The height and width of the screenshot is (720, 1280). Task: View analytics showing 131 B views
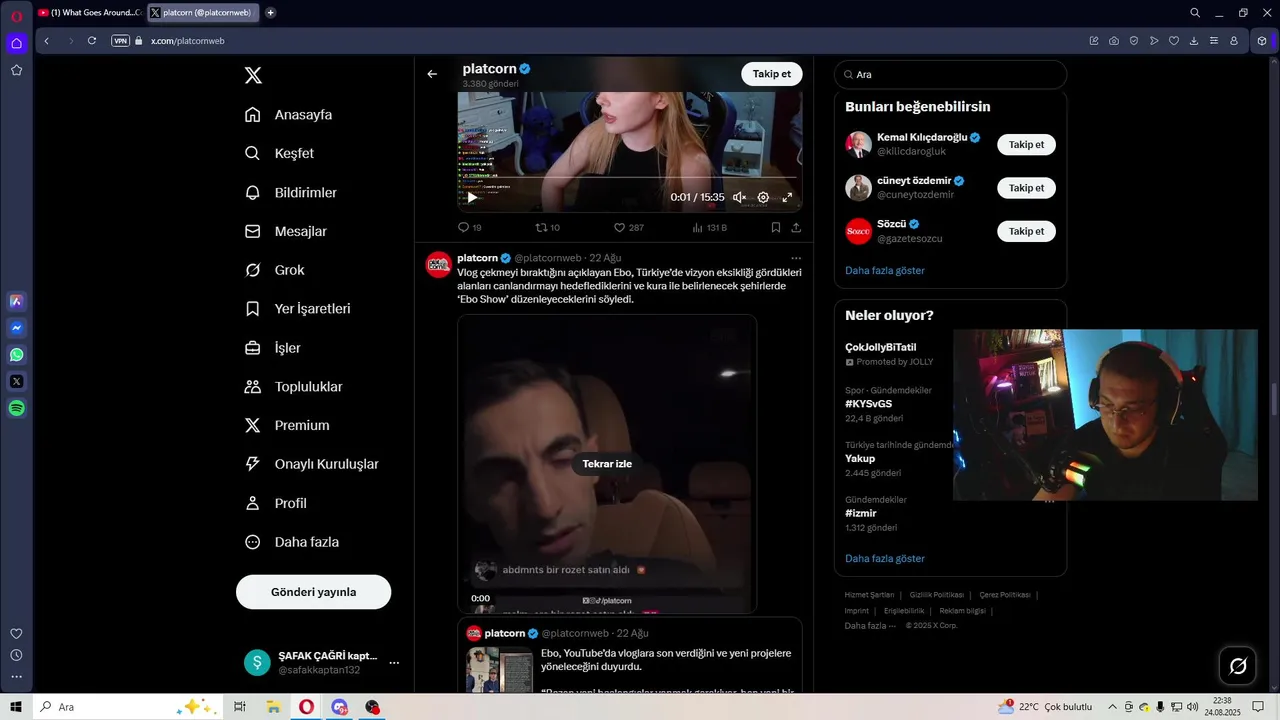coord(709,228)
